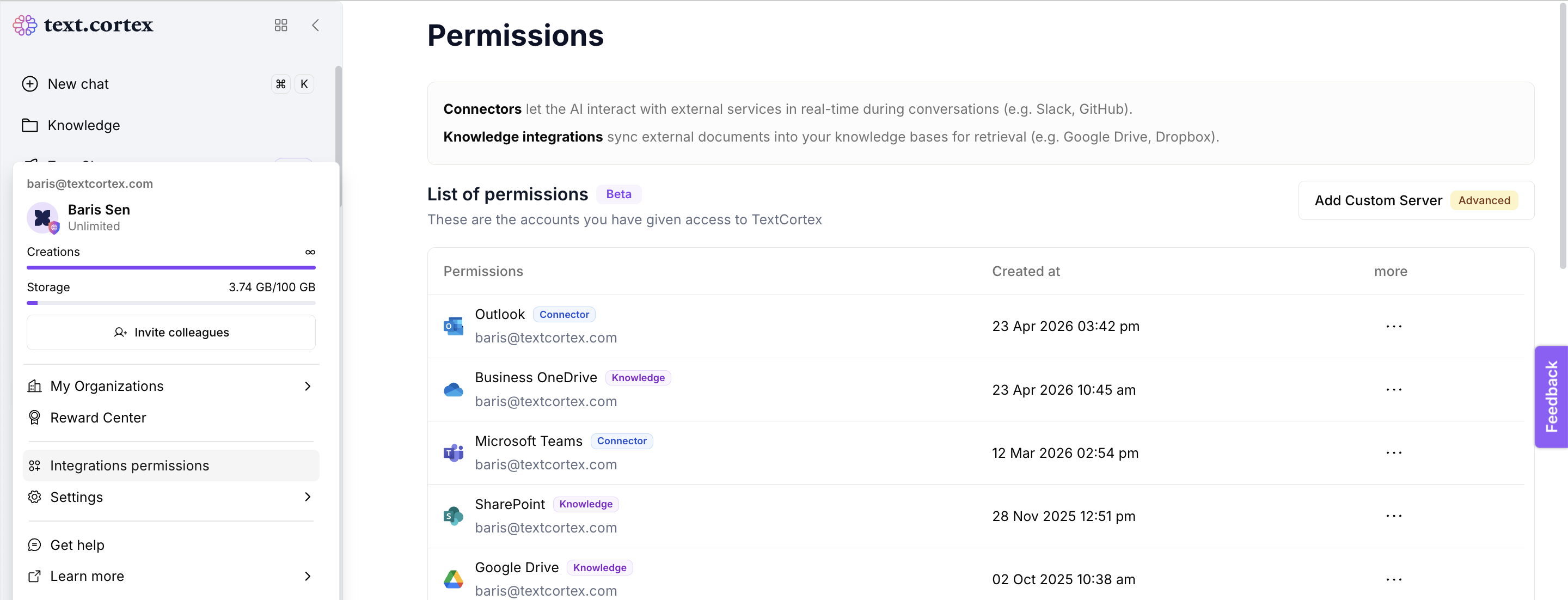Screen dimensions: 1568x600
Task: Click the SharePoint knowledge icon
Action: (x=453, y=516)
